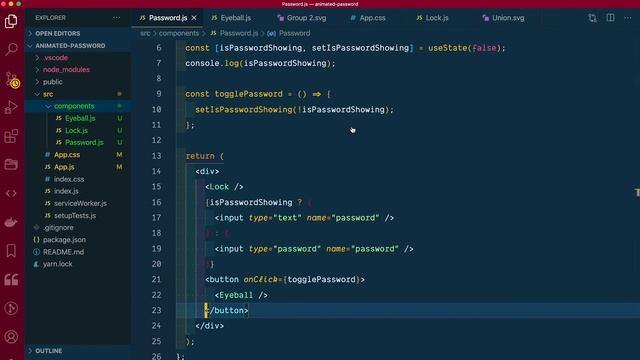The height and width of the screenshot is (360, 640).
Task: Open the Run and Debug view
Action: [11, 107]
